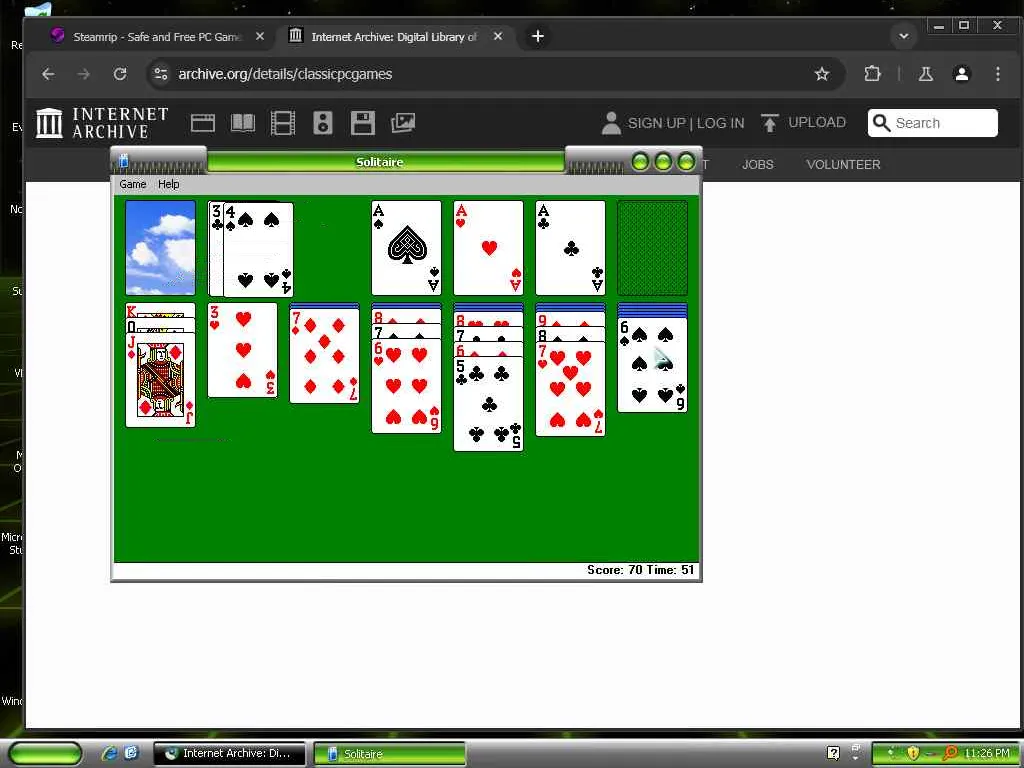Select the 7 of diamonds card

click(x=324, y=356)
